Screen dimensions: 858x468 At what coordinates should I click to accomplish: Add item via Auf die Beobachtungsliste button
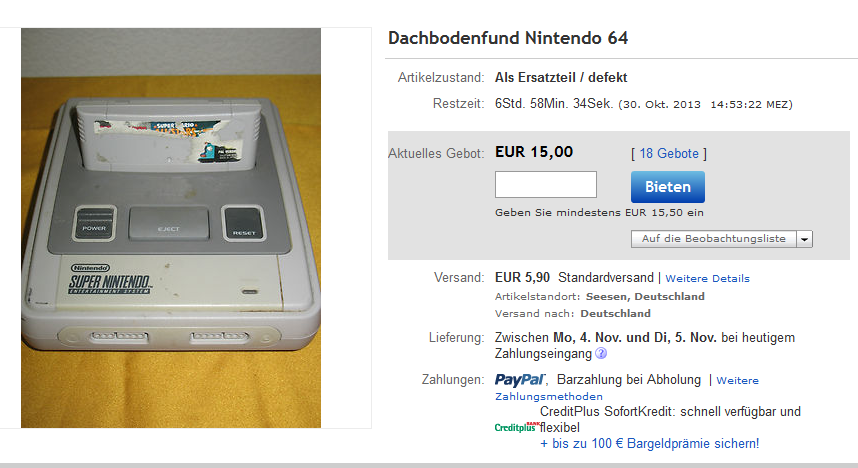pyautogui.click(x=714, y=239)
